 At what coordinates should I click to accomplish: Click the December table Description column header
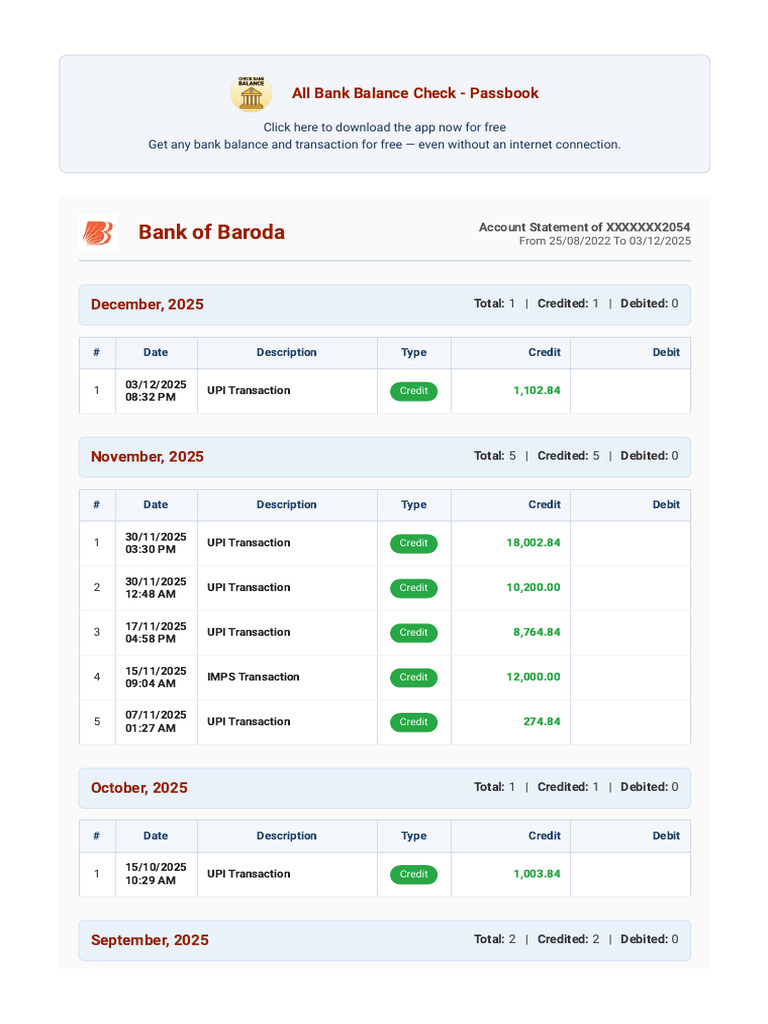click(x=287, y=353)
